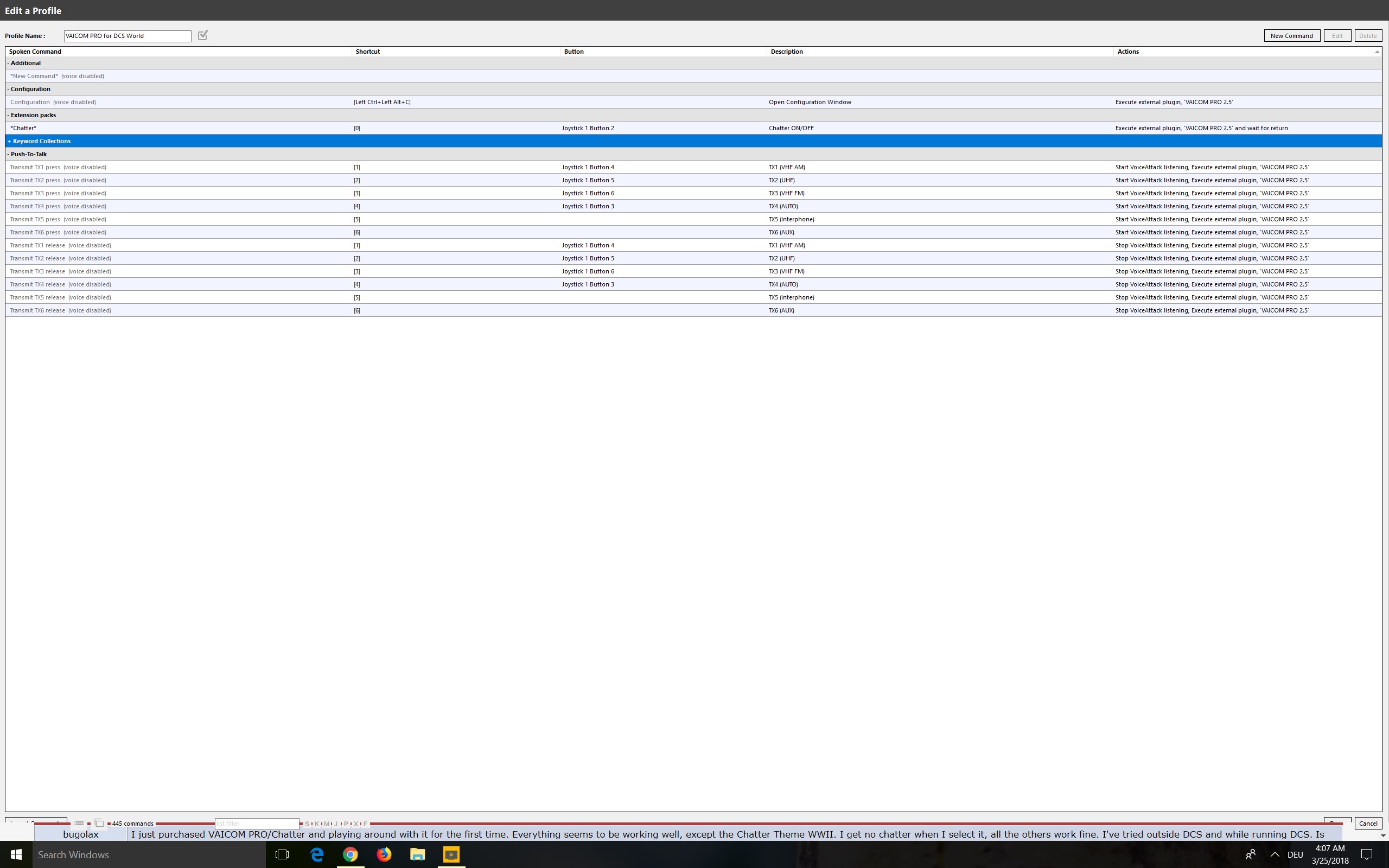Select the Configuration (voice disabled) command row

tap(693, 102)
